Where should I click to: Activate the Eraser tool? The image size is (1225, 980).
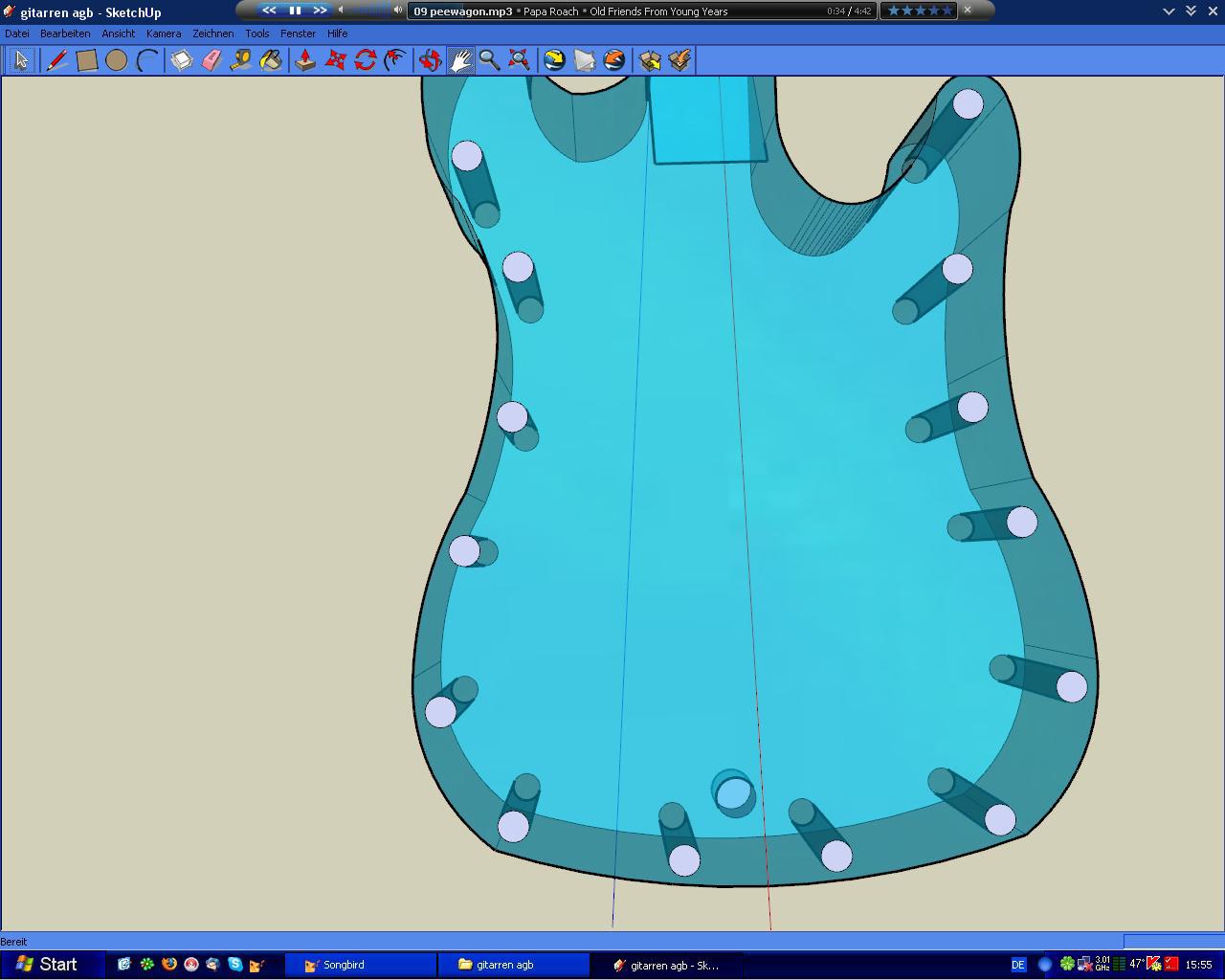coord(212,60)
